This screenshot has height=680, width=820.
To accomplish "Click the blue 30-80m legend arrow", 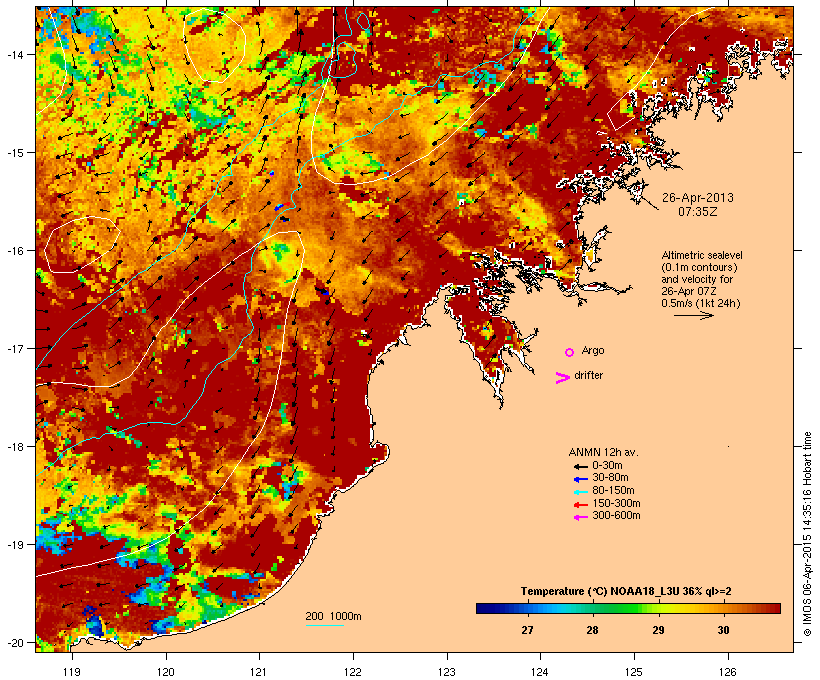I will [580, 479].
